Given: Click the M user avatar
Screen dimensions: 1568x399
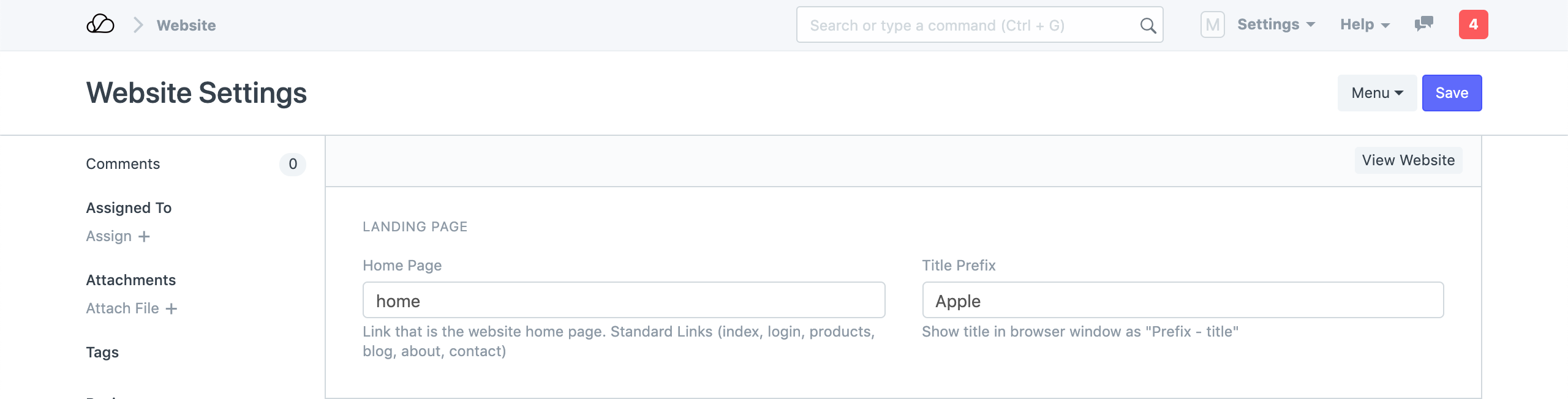Looking at the screenshot, I should click(1212, 25).
